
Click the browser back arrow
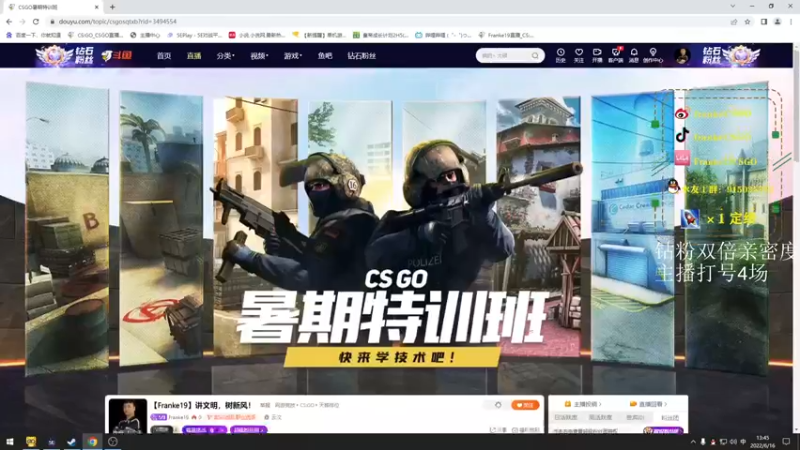[9, 21]
